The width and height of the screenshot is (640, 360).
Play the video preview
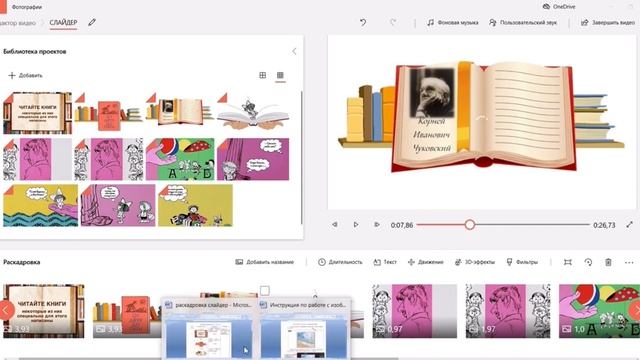[x=356, y=224]
